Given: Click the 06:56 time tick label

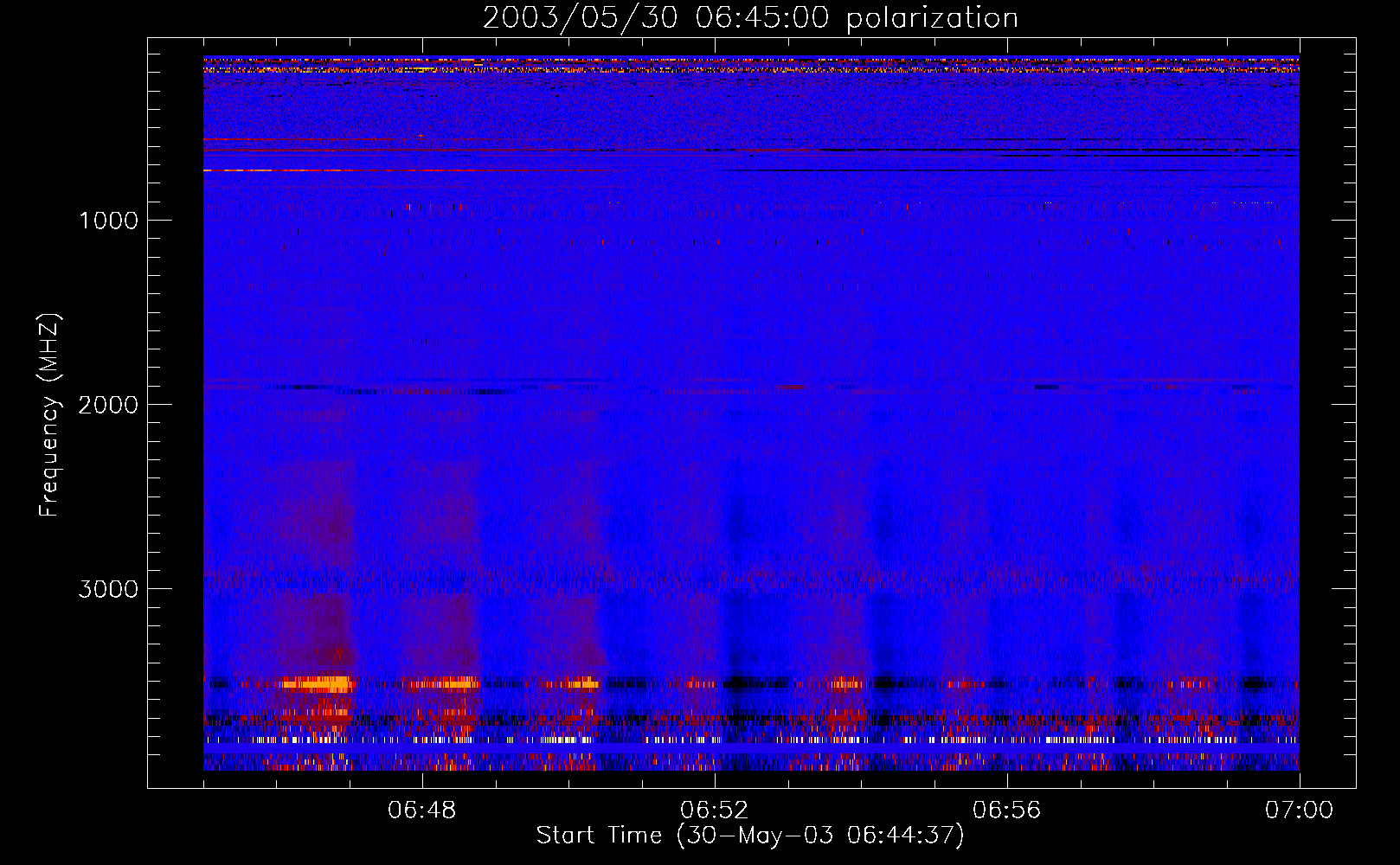Looking at the screenshot, I should tap(1007, 811).
